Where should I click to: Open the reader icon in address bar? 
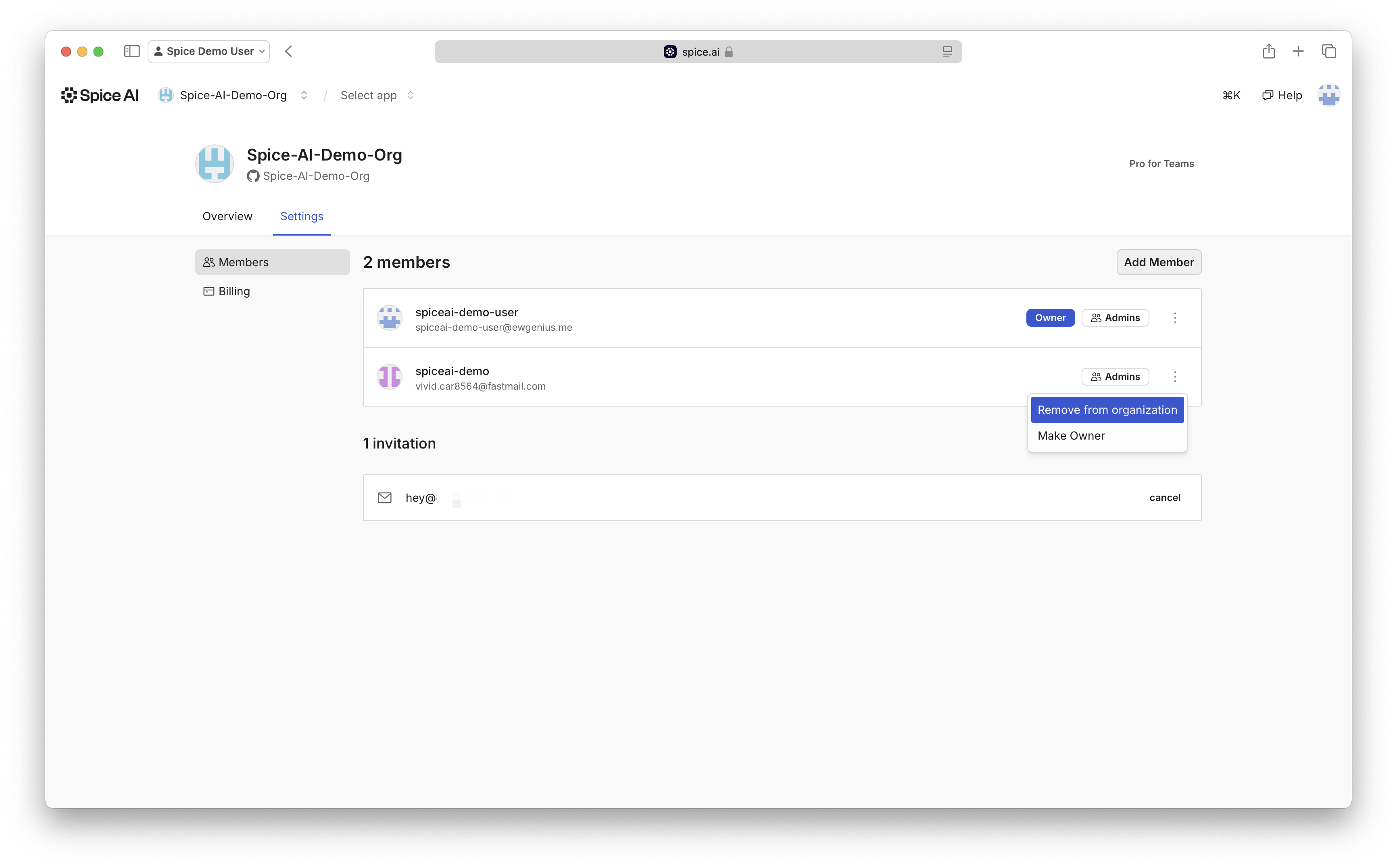pyautogui.click(x=947, y=52)
